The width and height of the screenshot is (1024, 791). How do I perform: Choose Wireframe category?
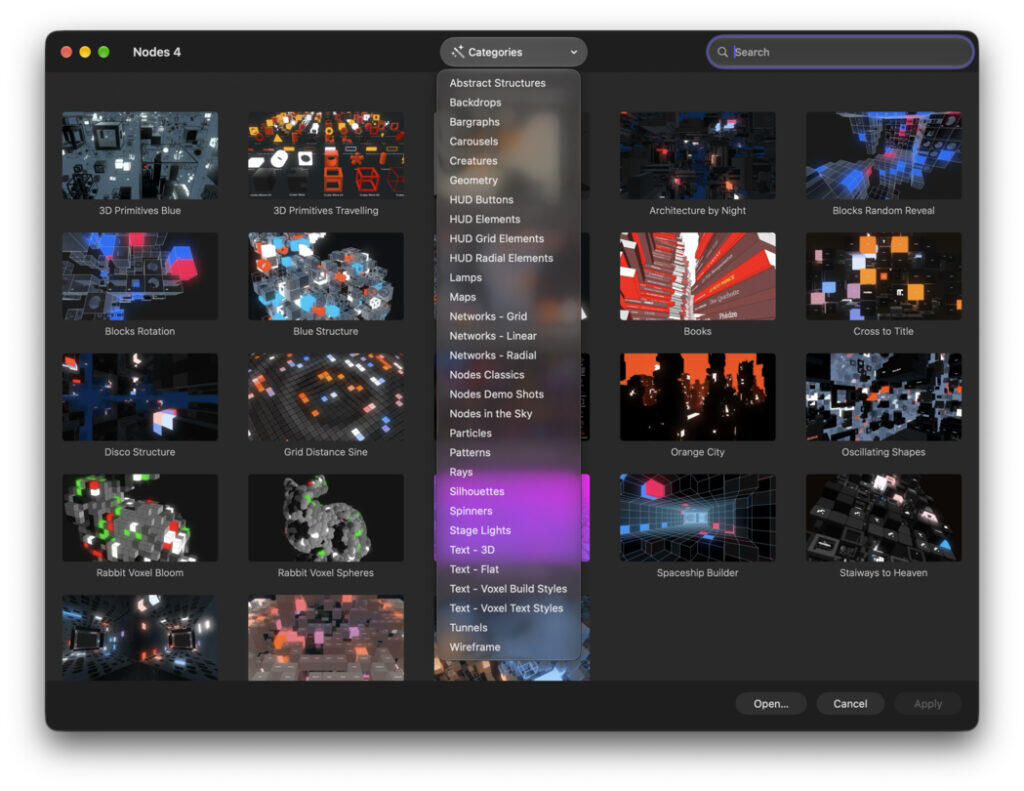click(475, 647)
